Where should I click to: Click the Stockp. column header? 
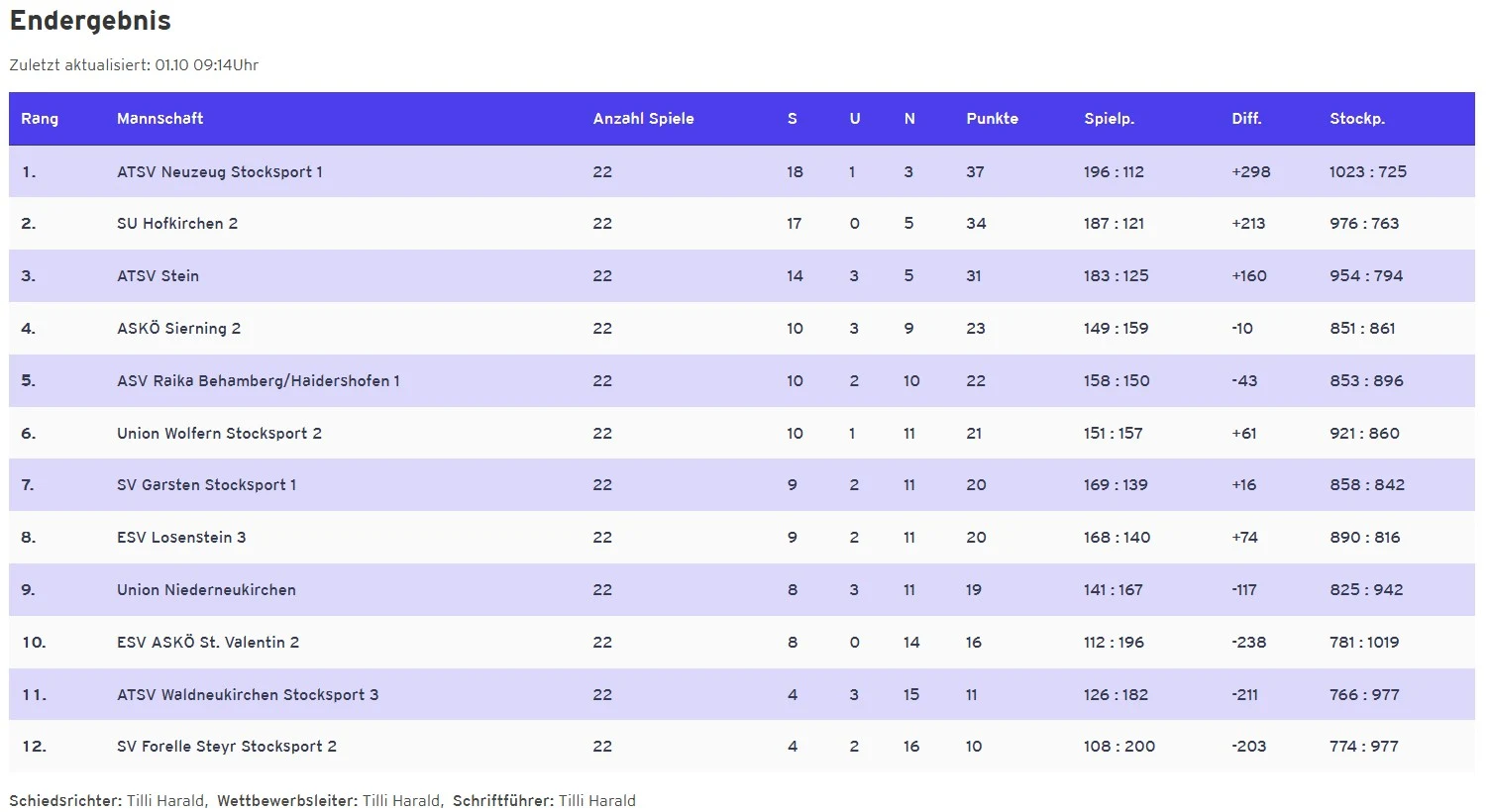[1356, 119]
